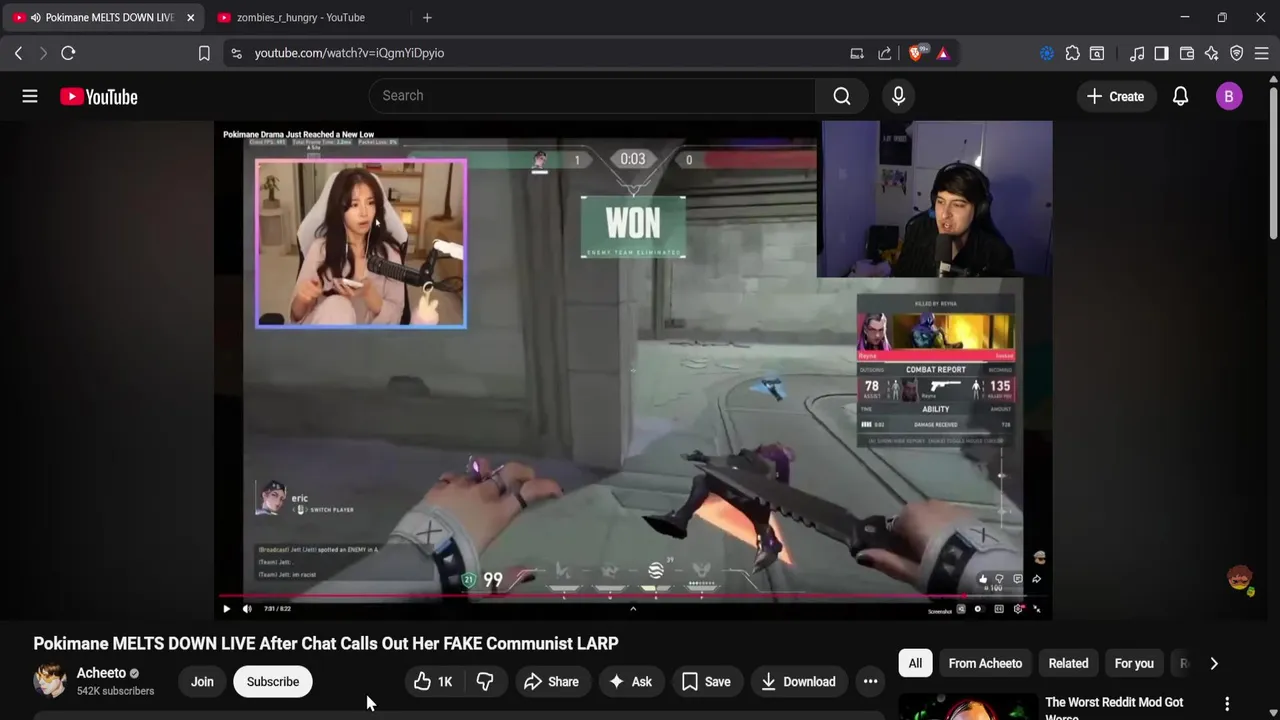Download the video

pyautogui.click(x=798, y=682)
